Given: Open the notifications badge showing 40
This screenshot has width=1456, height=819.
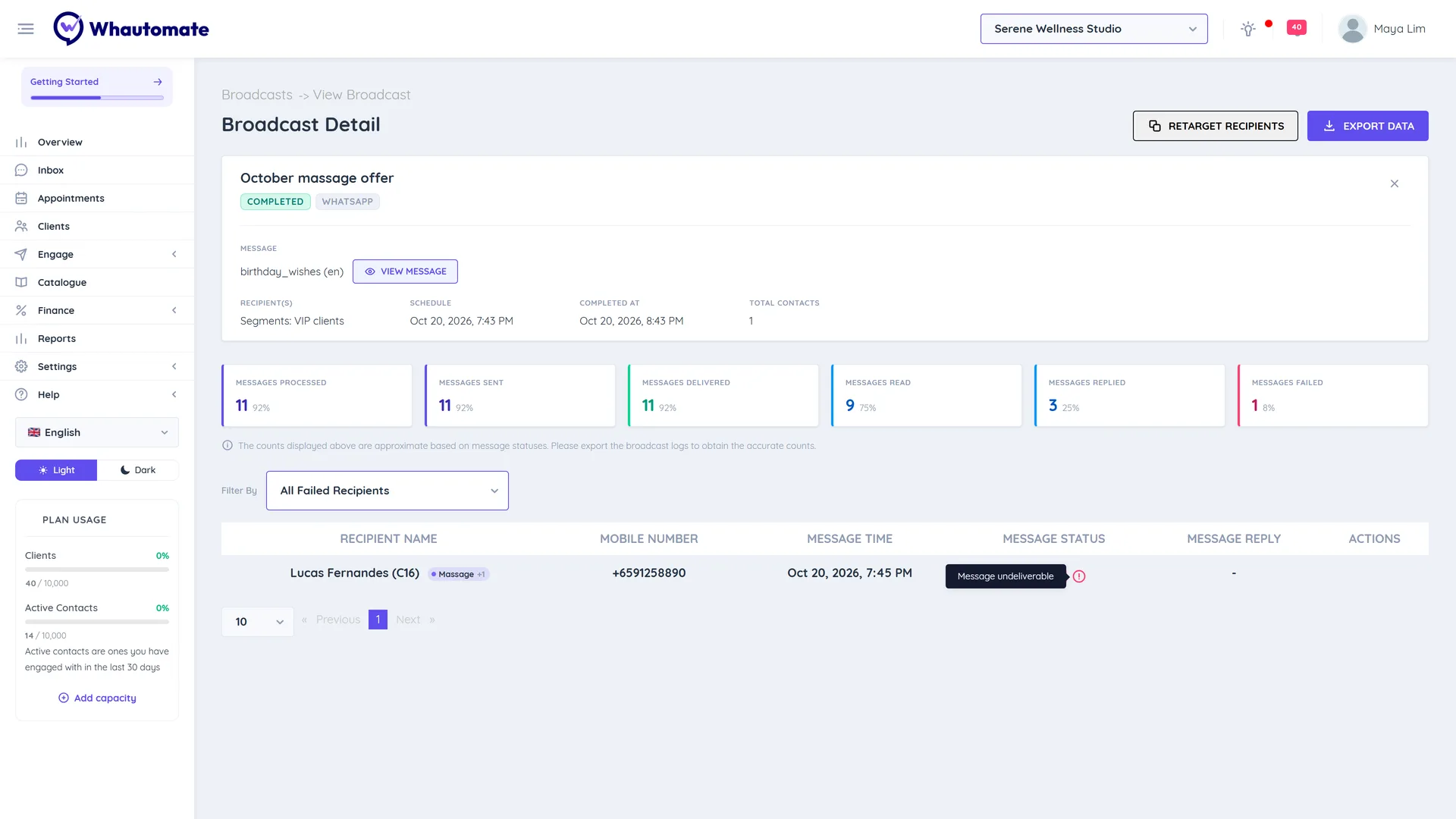Looking at the screenshot, I should click(x=1297, y=27).
